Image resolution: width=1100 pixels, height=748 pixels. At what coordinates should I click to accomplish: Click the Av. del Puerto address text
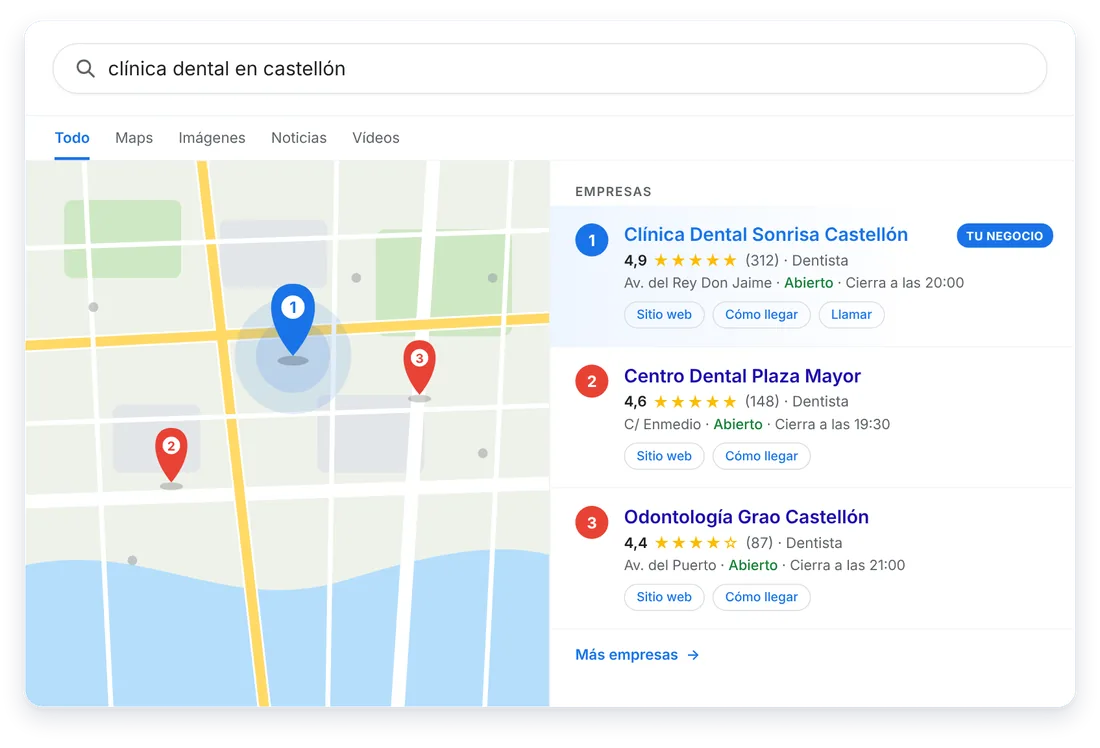(670, 565)
